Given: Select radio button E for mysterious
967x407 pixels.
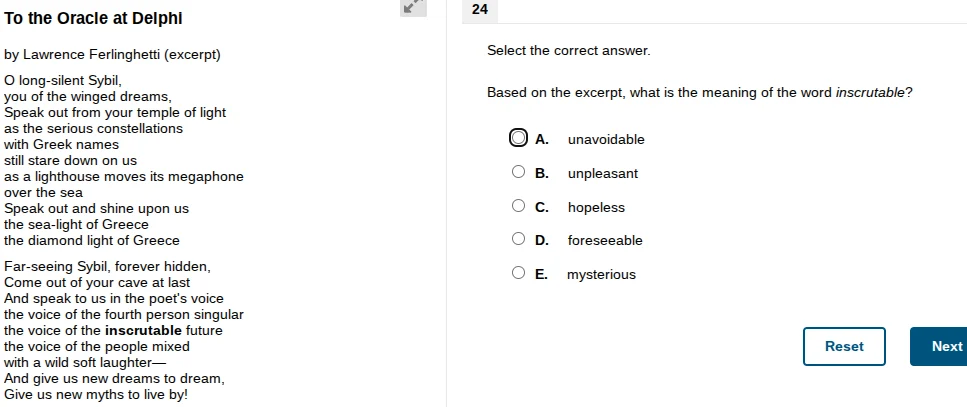Looking at the screenshot, I should point(518,273).
